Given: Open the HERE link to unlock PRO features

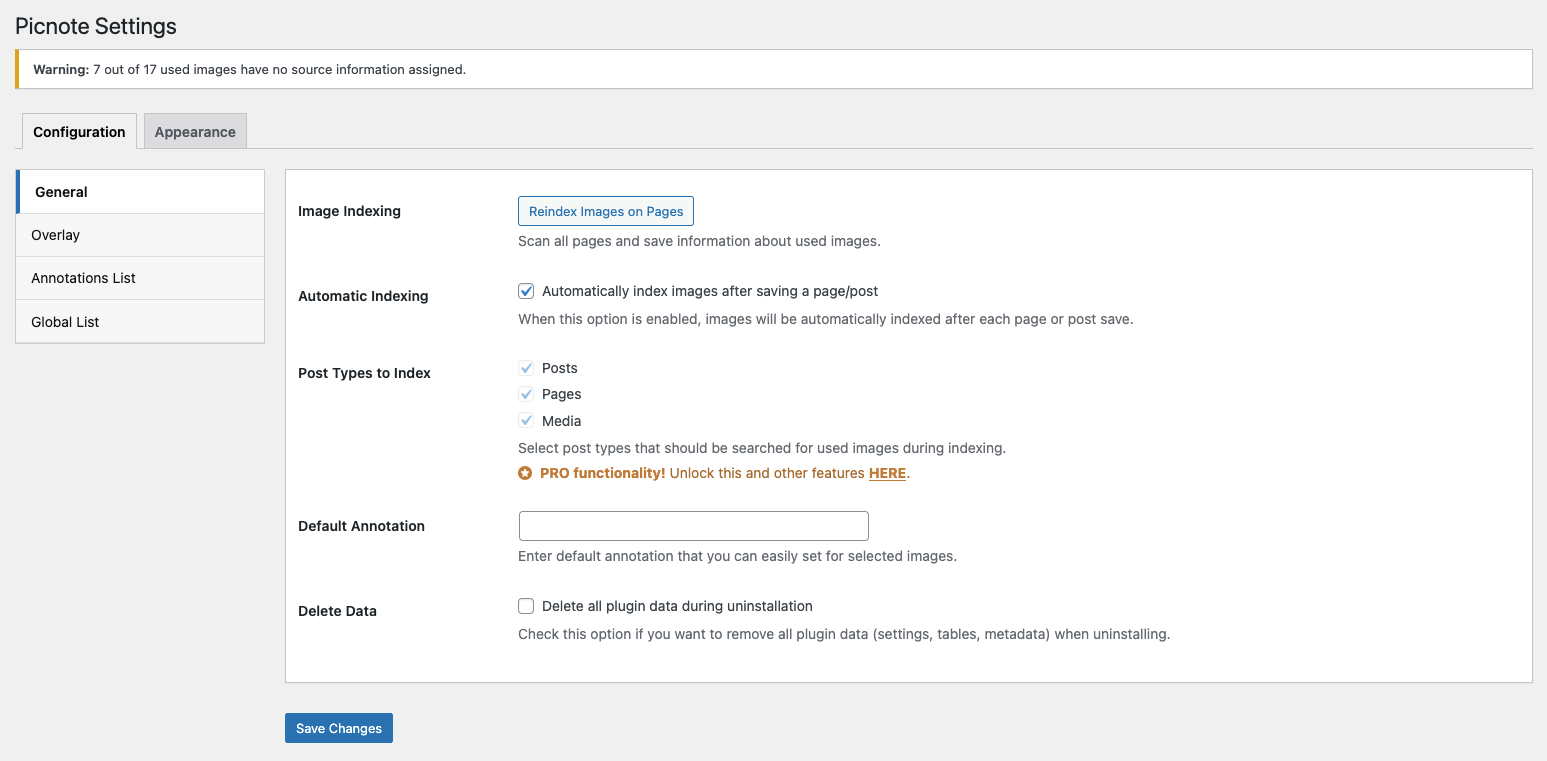Looking at the screenshot, I should 886,472.
